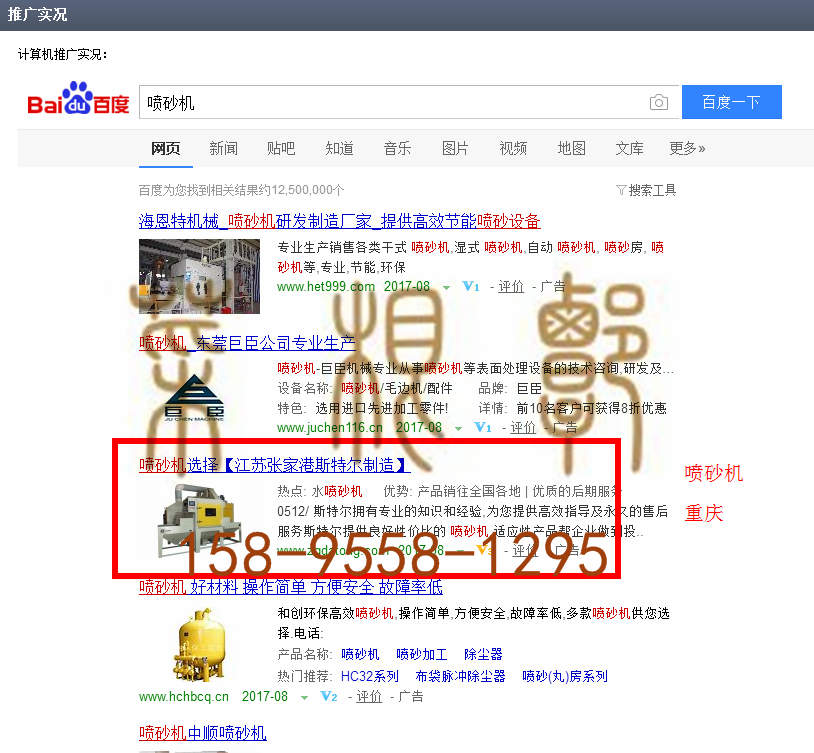Screen dimensions: 814x753
Task: Switch to the 地图 tab
Action: [572, 149]
